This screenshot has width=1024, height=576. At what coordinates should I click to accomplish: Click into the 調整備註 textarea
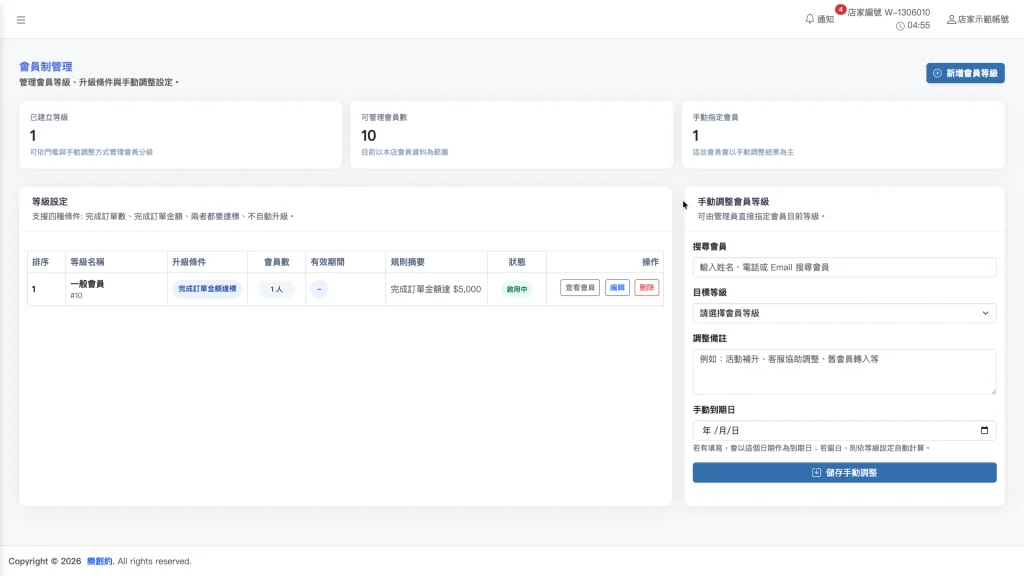point(844,371)
